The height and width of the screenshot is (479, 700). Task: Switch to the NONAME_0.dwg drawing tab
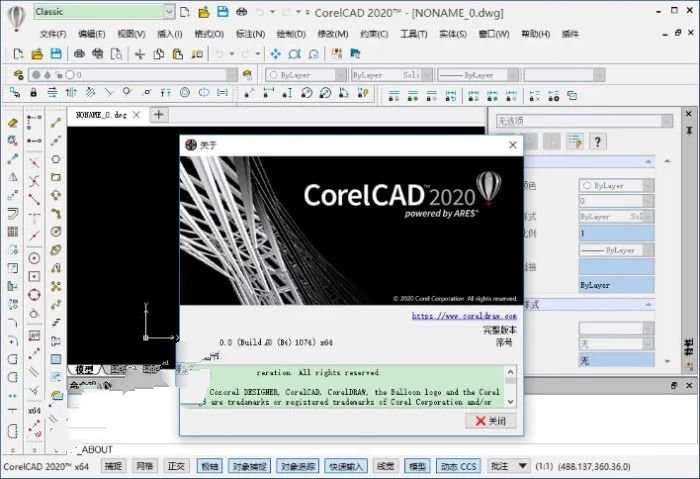tap(101, 115)
